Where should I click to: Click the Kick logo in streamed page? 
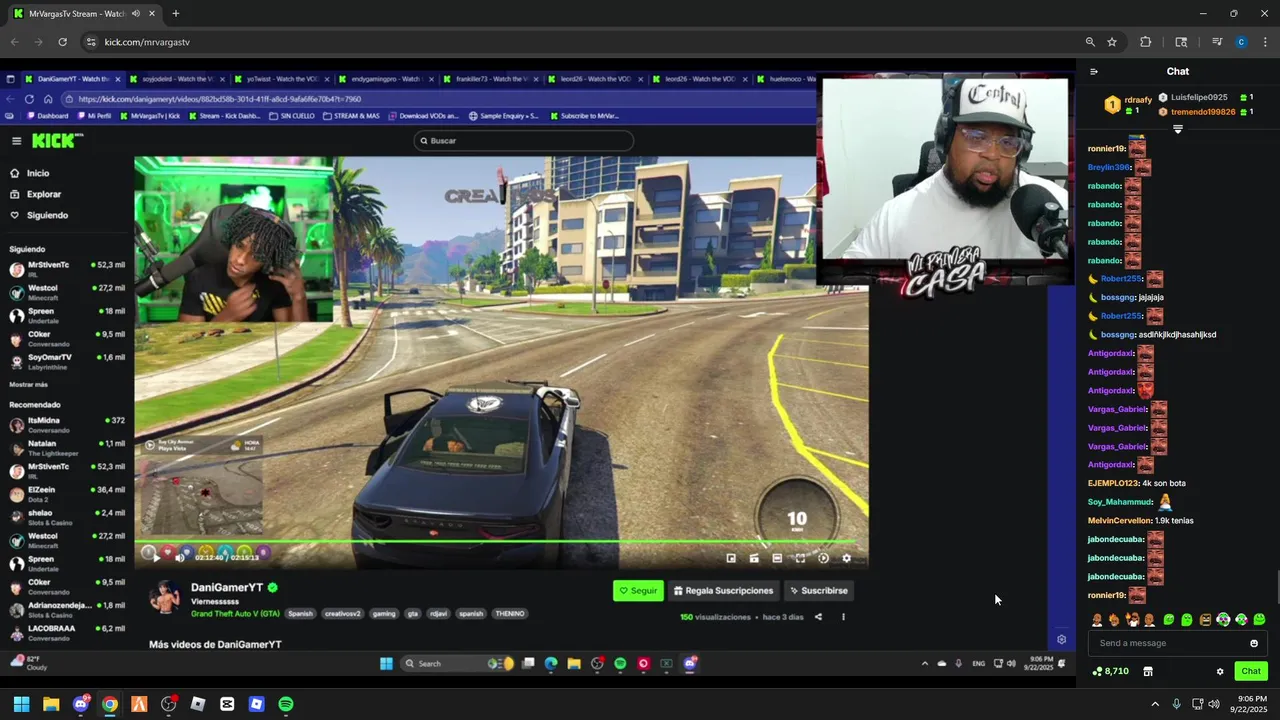[x=56, y=141]
